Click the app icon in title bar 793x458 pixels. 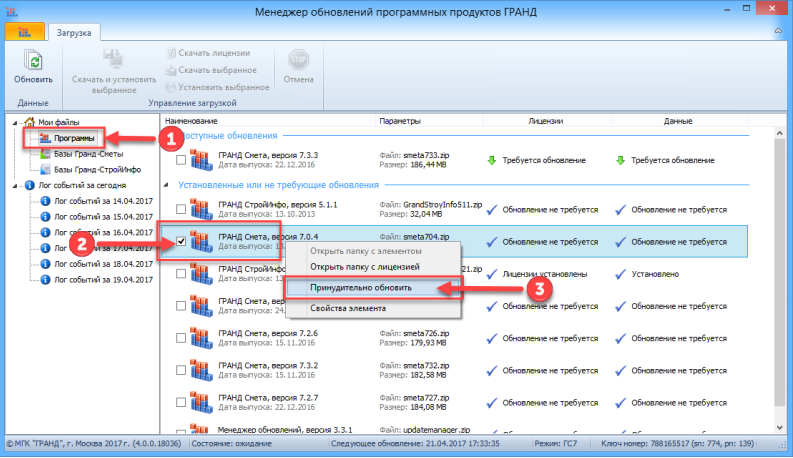click(12, 11)
